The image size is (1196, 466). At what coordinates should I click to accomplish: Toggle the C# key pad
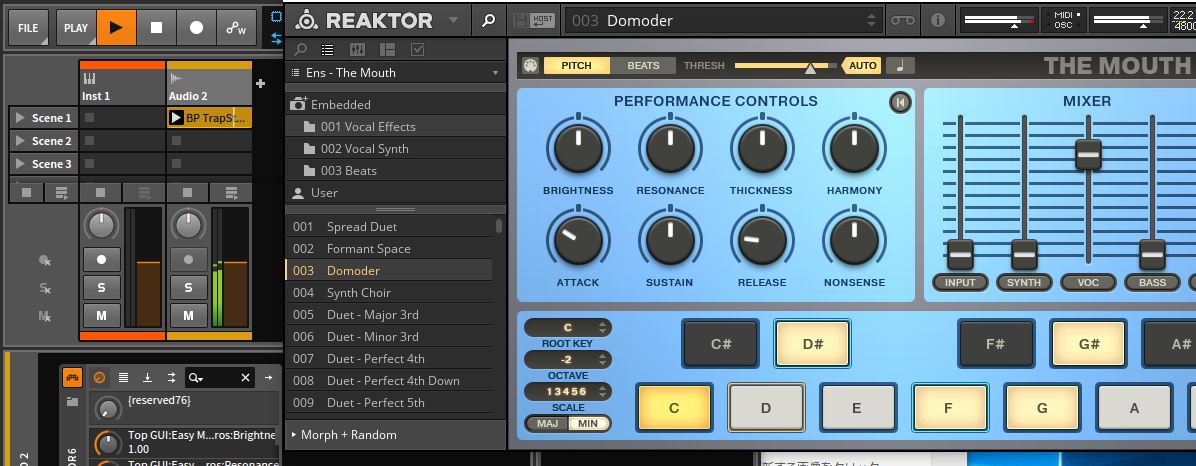pos(721,344)
